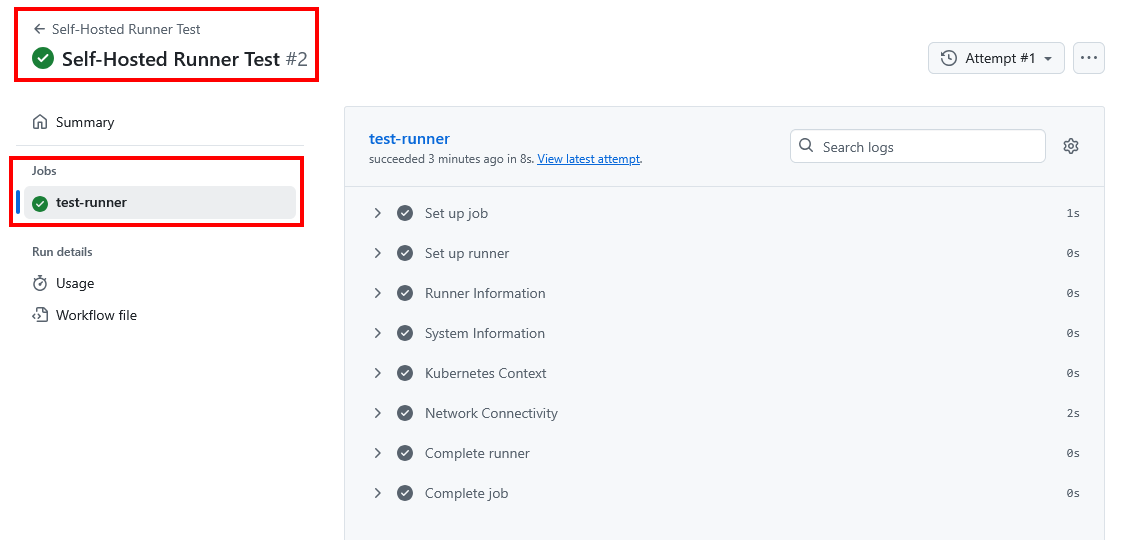This screenshot has width=1129, height=540.
Task: Expand the Runner Information step
Action: click(378, 293)
